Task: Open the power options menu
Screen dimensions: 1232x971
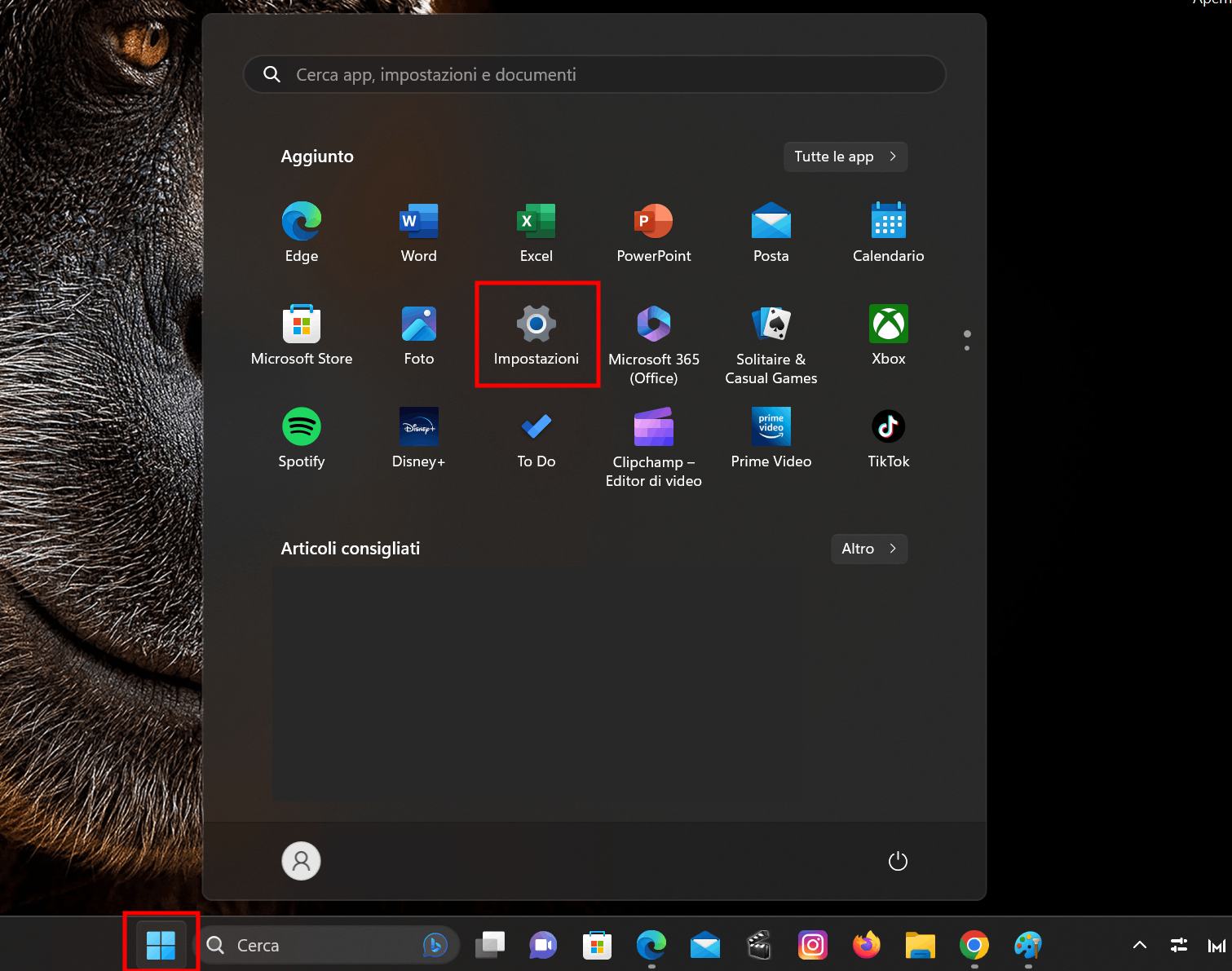Action: coord(898,861)
